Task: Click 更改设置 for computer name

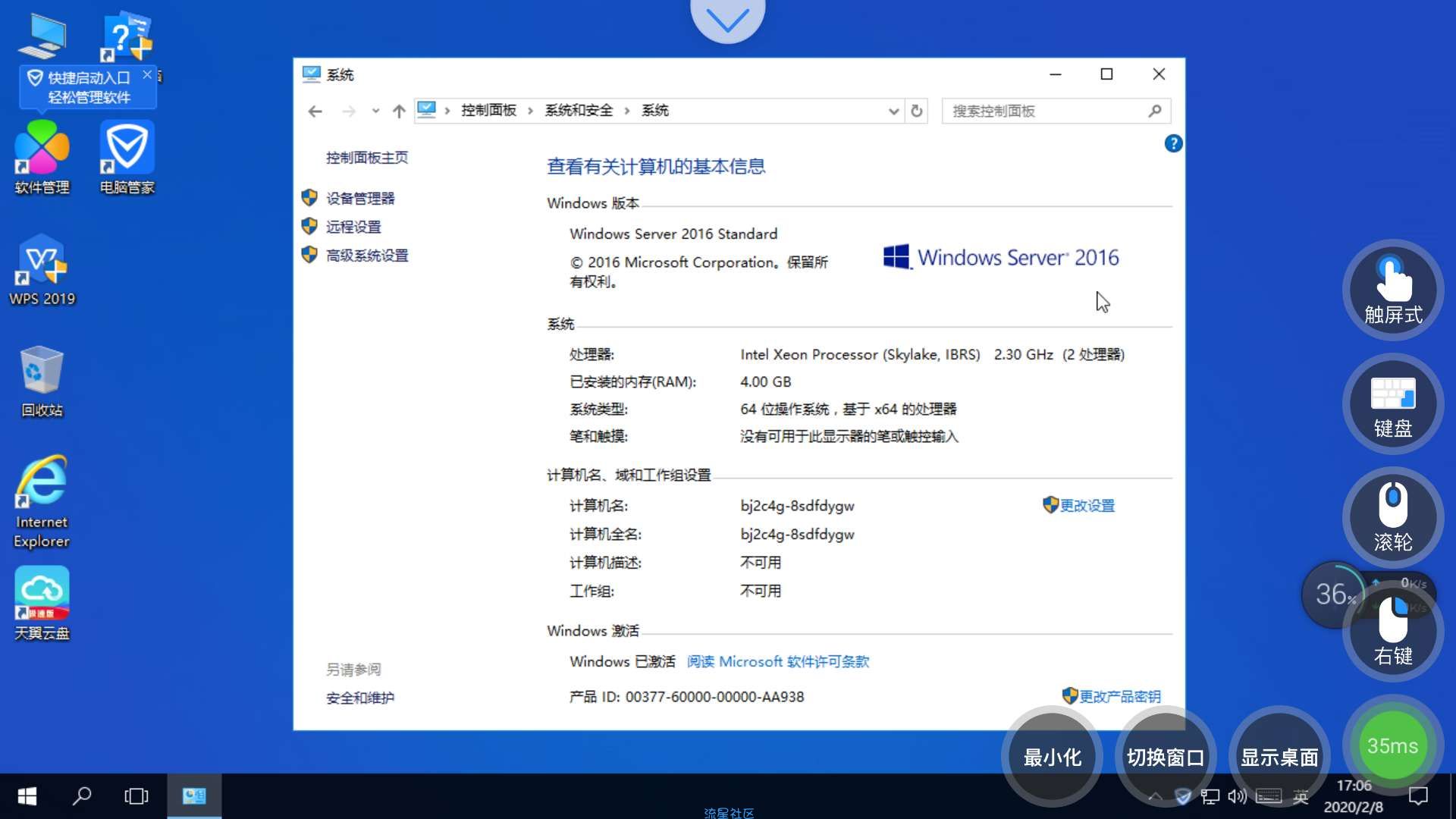Action: point(1087,506)
